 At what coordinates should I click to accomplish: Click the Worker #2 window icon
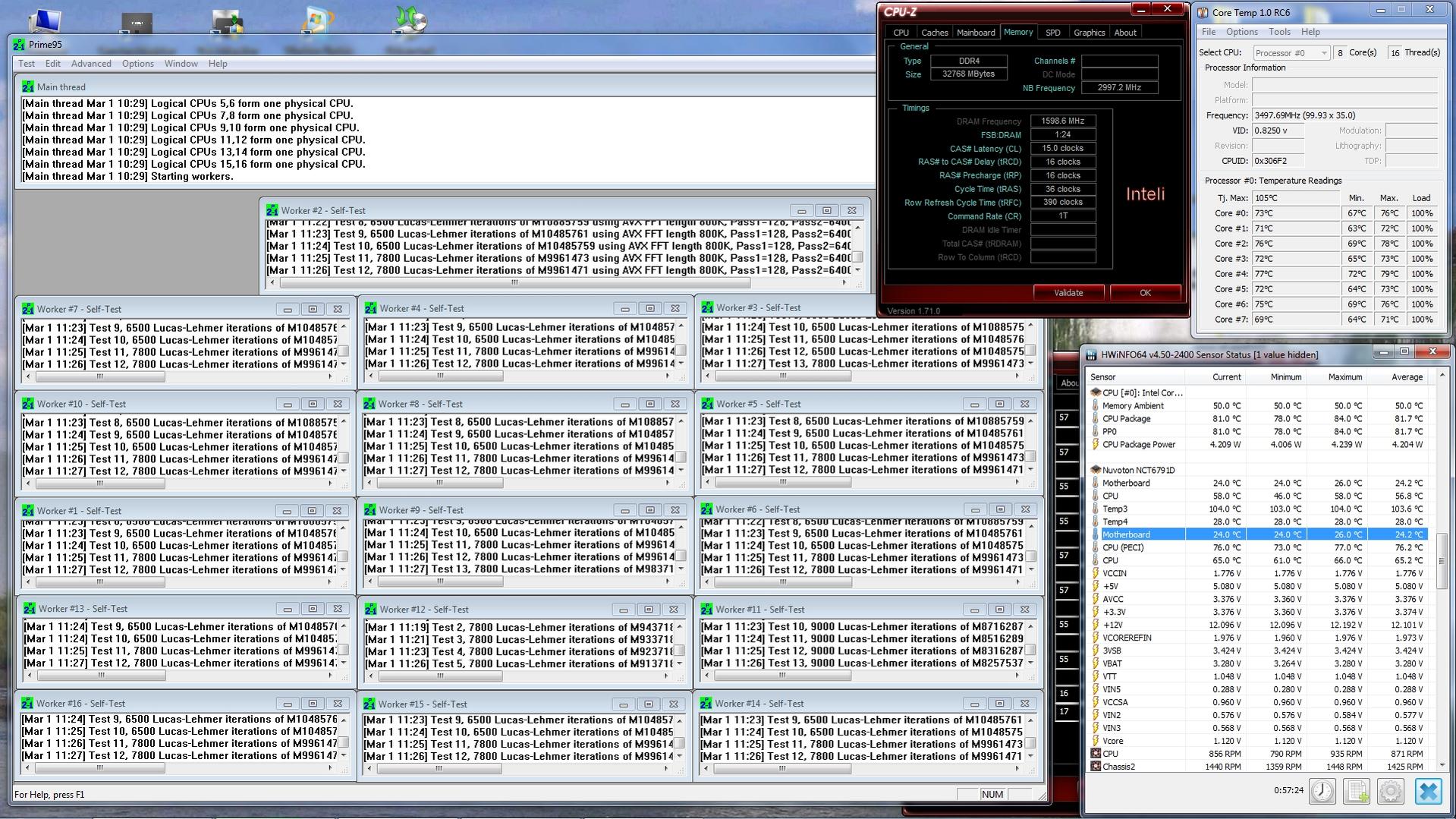272,210
